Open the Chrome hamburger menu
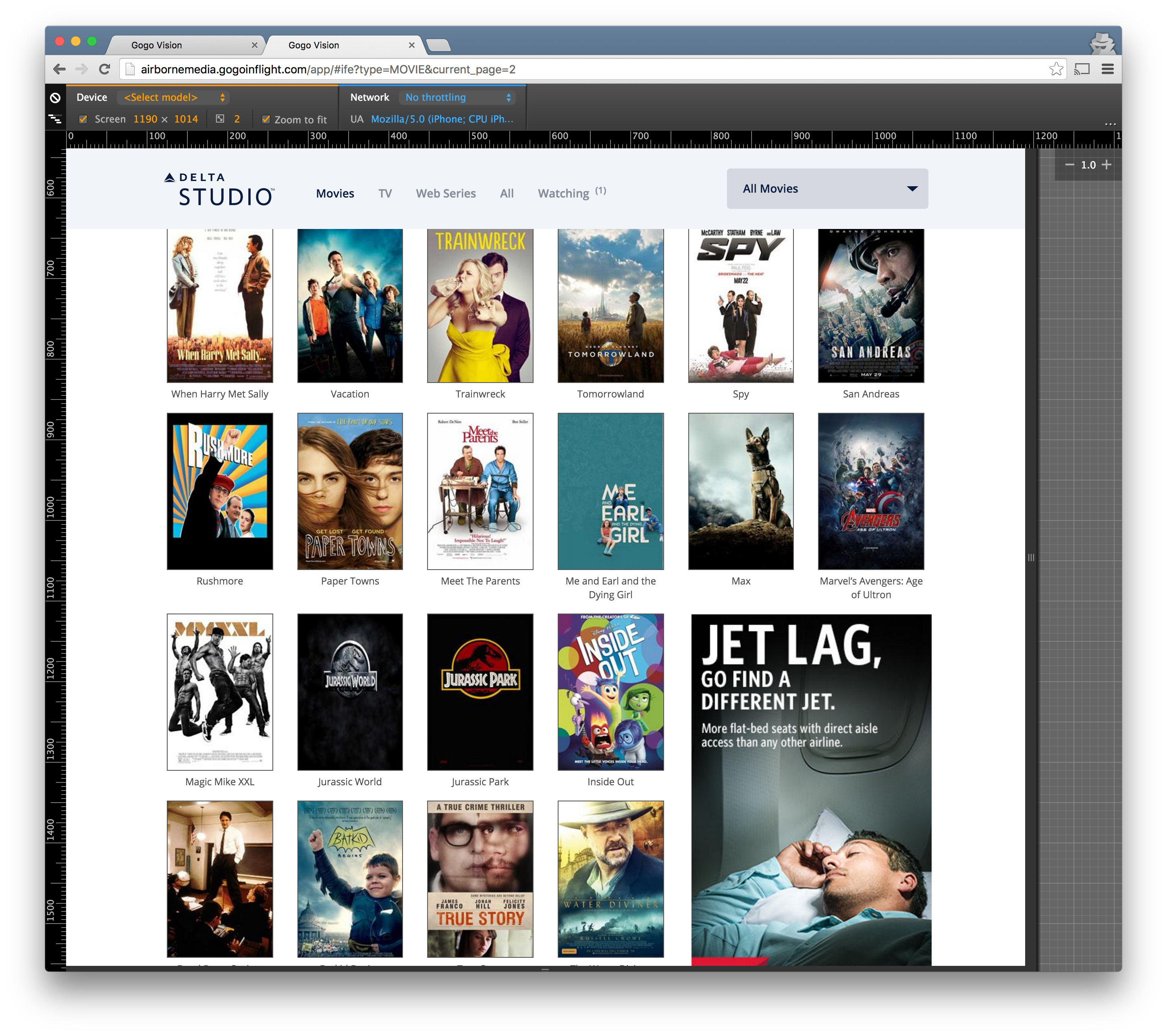 pyautogui.click(x=1108, y=69)
